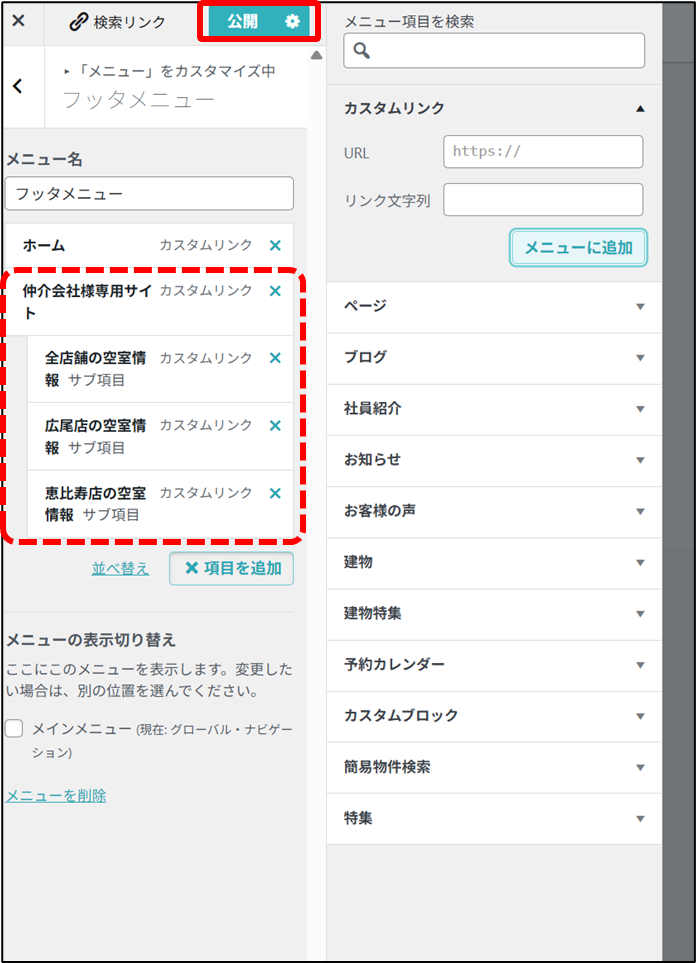The height and width of the screenshot is (963, 696).
Task: Close the customizer with the X icon
Action: (18, 21)
